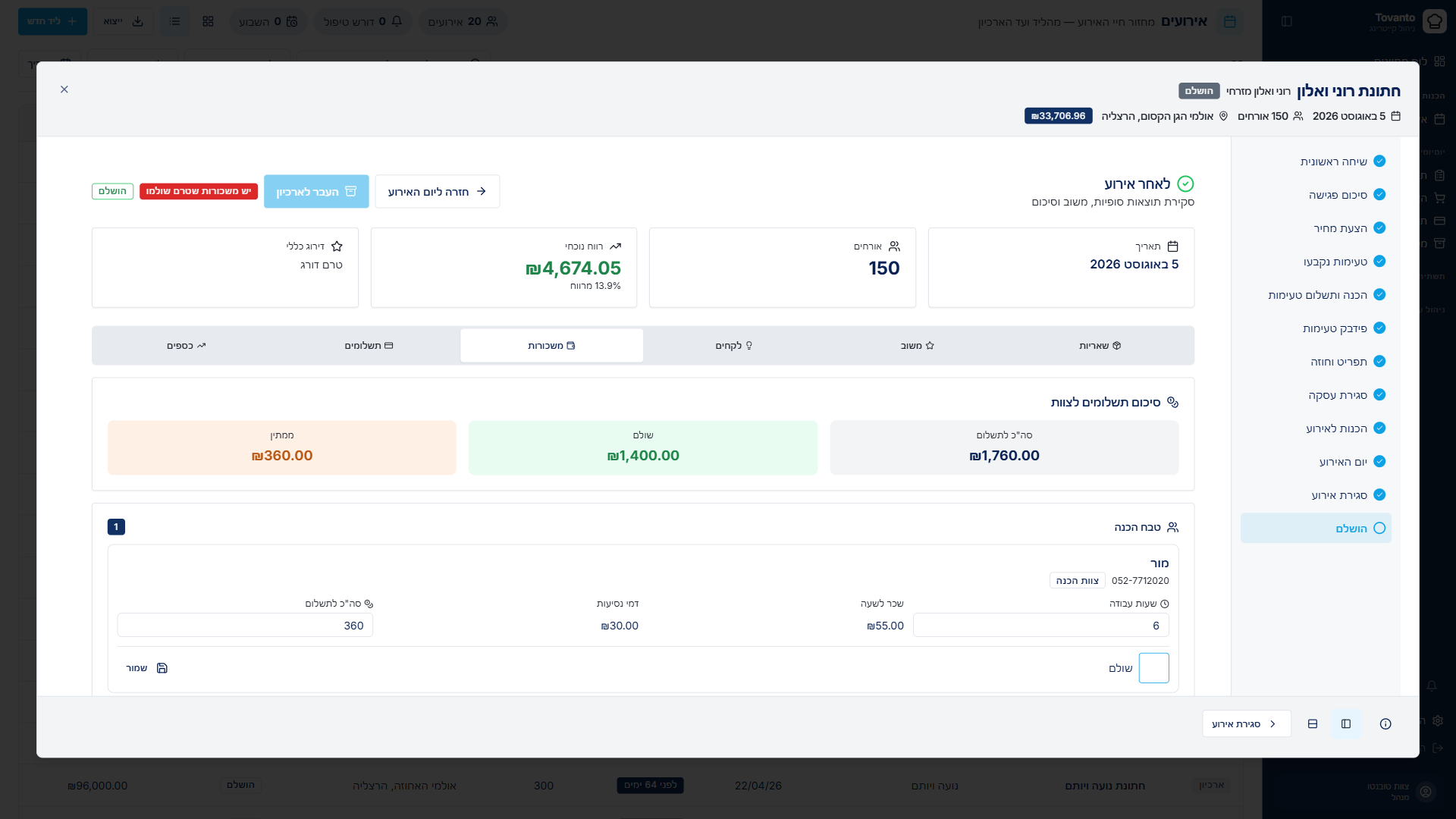Click the calendar icon in the תאריך card
Image resolution: width=1456 pixels, height=819 pixels.
[x=1173, y=246]
